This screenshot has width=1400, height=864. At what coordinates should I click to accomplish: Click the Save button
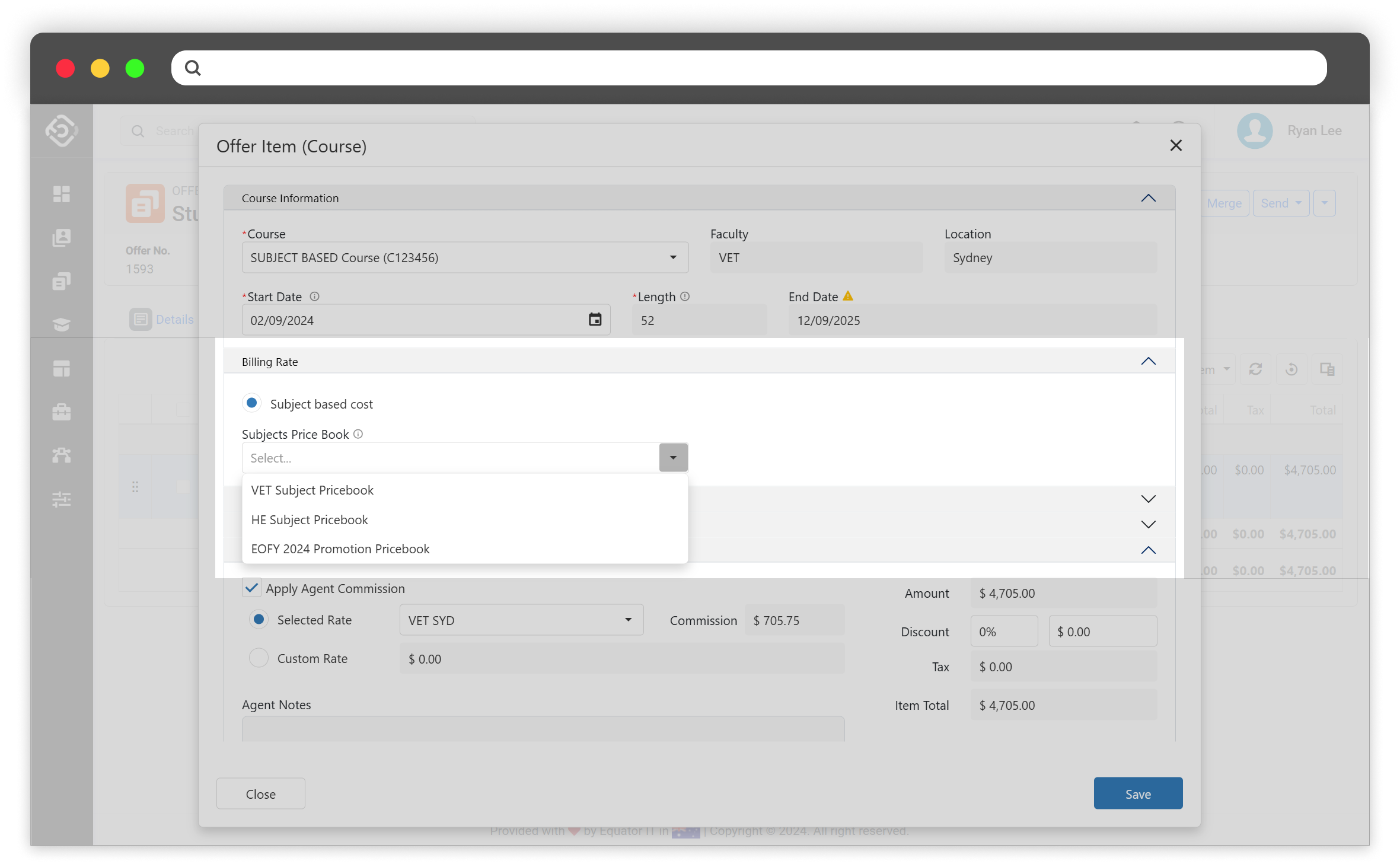(x=1137, y=793)
